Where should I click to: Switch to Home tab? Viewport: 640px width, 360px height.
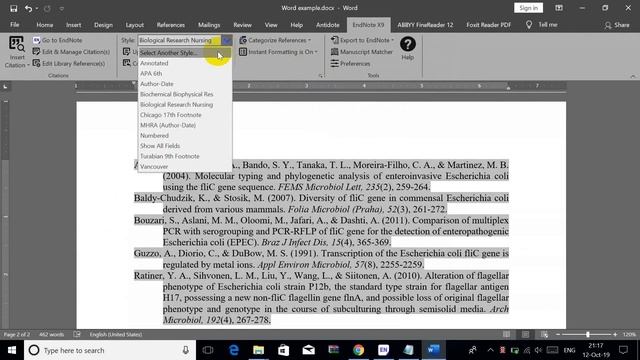(44, 25)
